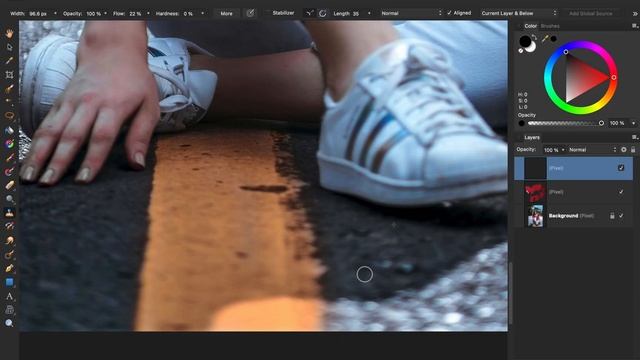Select the Gradient colour wheel tool

(9, 144)
